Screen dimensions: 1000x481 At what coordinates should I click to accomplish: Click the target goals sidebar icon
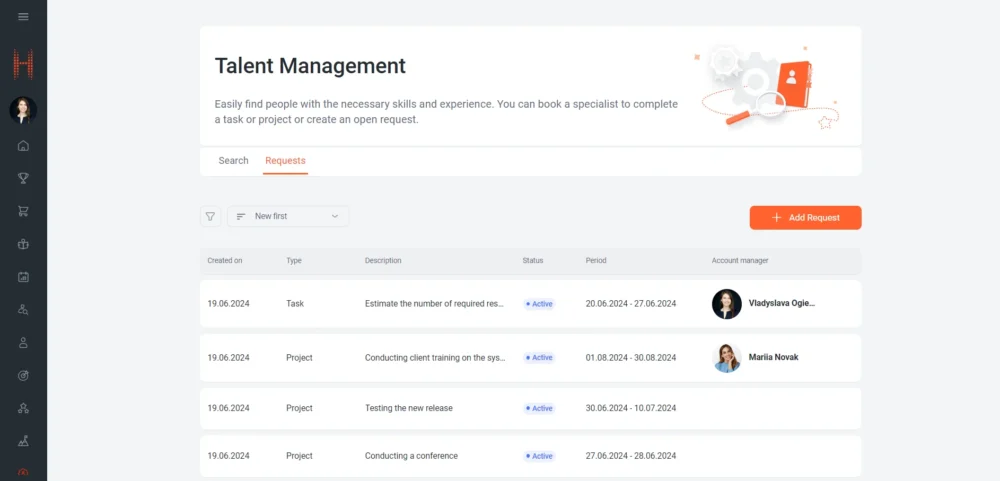23,375
